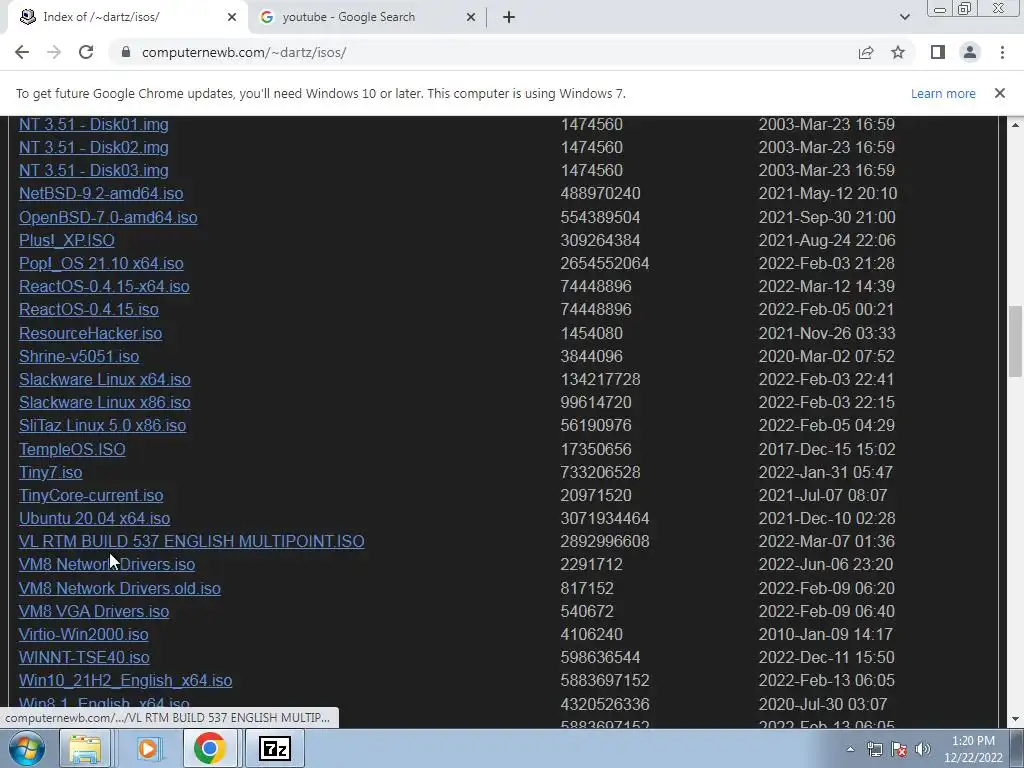
Task: Download 'NT 3.51 - Disk02.img'
Action: pos(93,148)
